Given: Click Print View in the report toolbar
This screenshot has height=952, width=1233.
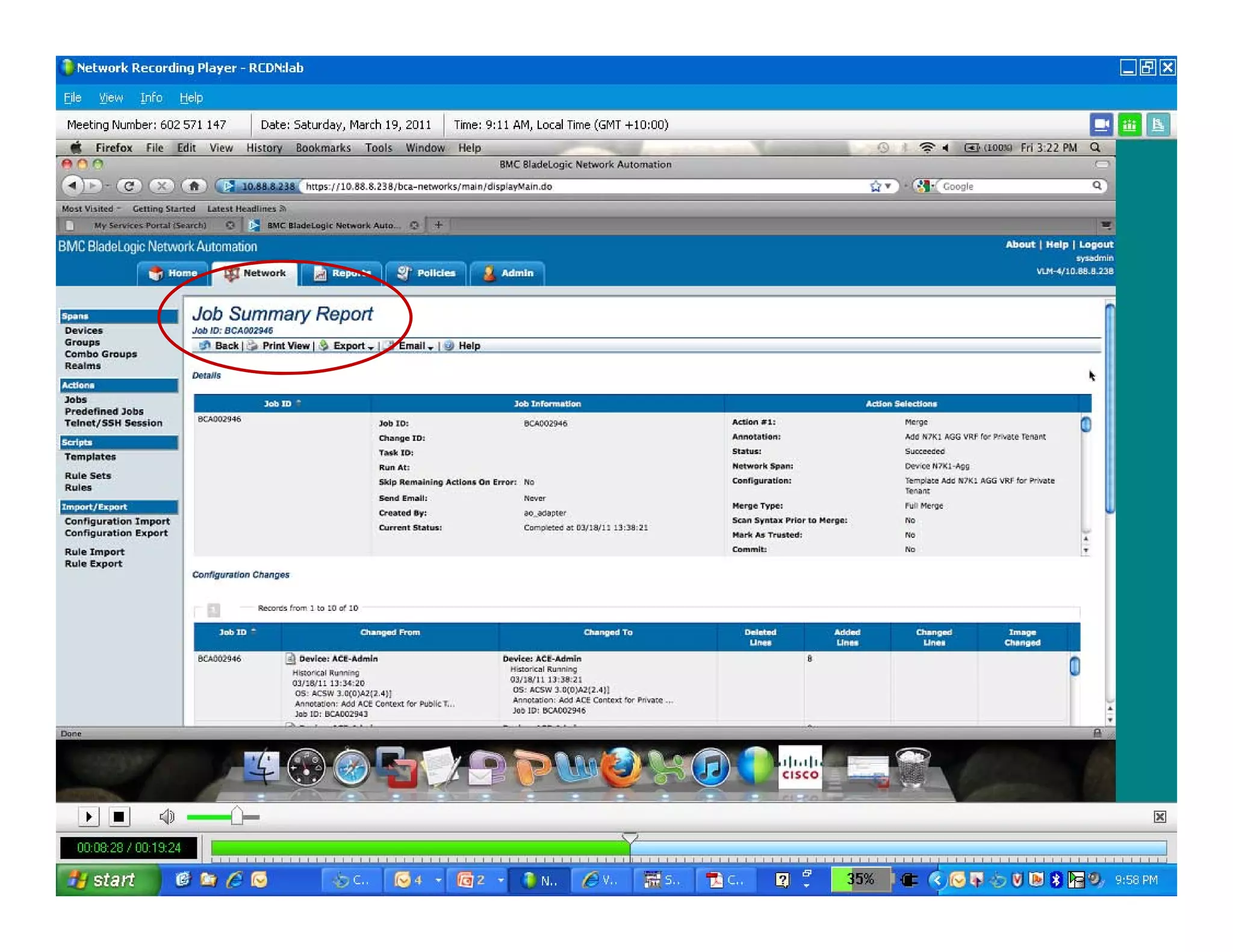Looking at the screenshot, I should [x=279, y=346].
